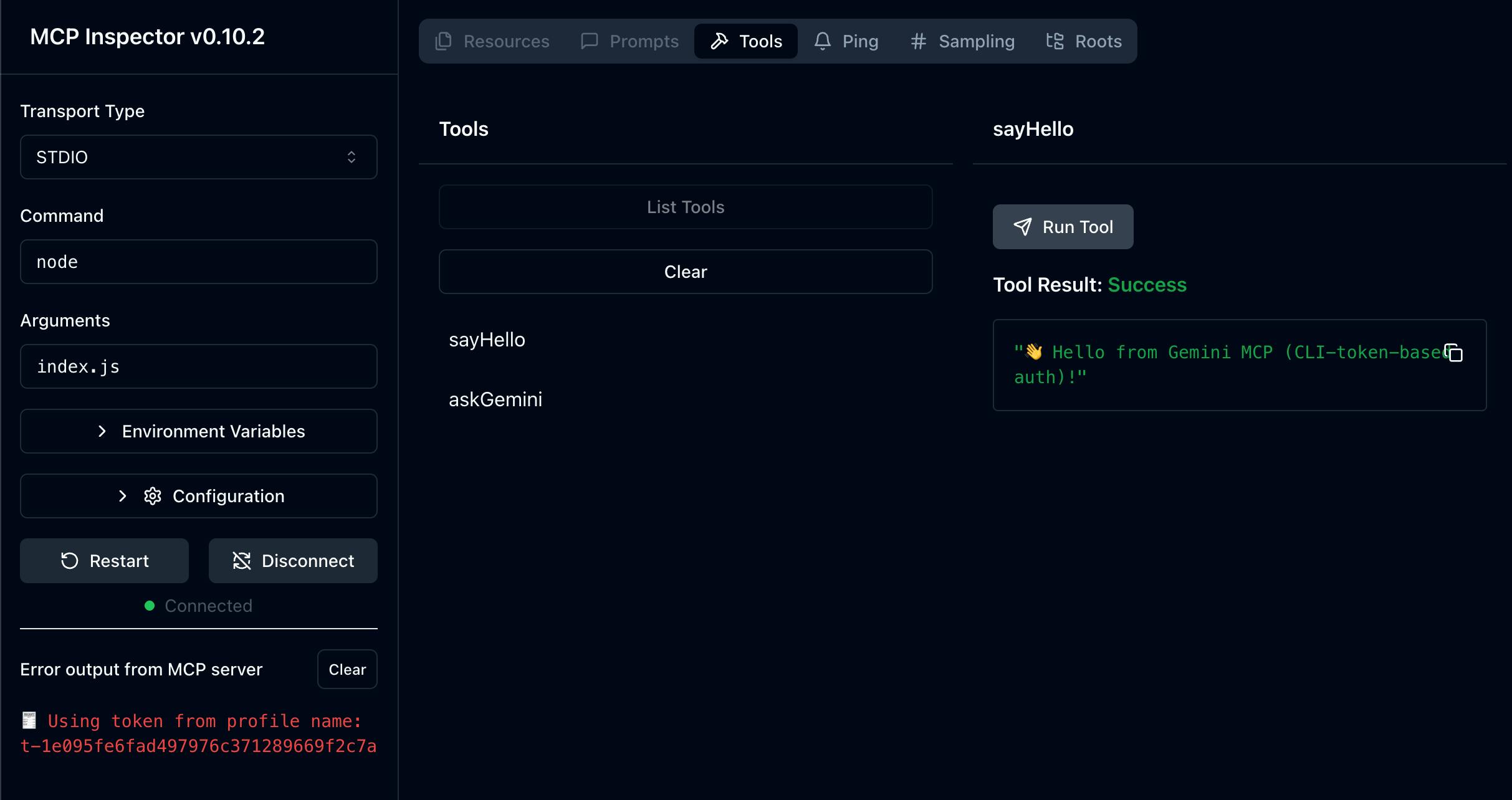Image resolution: width=1512 pixels, height=800 pixels.
Task: Click the List Tools button
Action: click(x=686, y=207)
